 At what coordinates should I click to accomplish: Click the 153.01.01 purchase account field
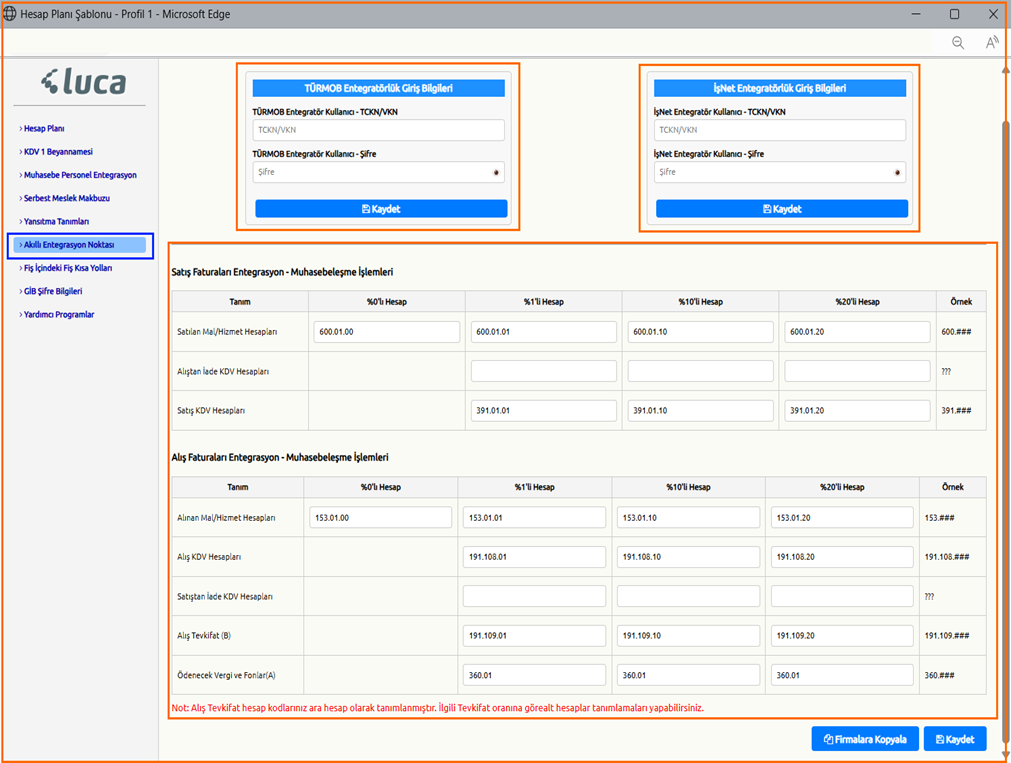[535, 517]
